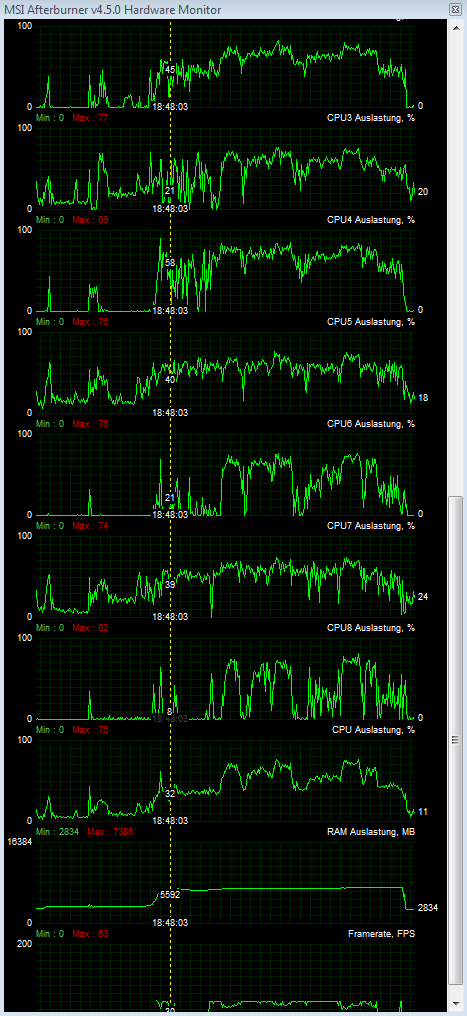This screenshot has height=1016, width=467.
Task: Click the vertical scrollbar thumb
Action: click(456, 739)
